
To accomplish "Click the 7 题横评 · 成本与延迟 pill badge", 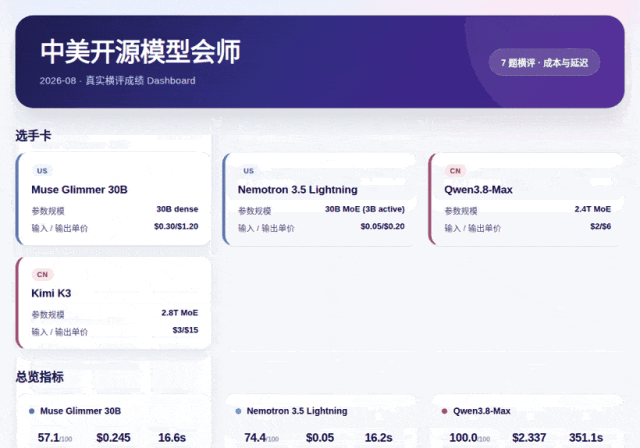I will pyautogui.click(x=544, y=62).
